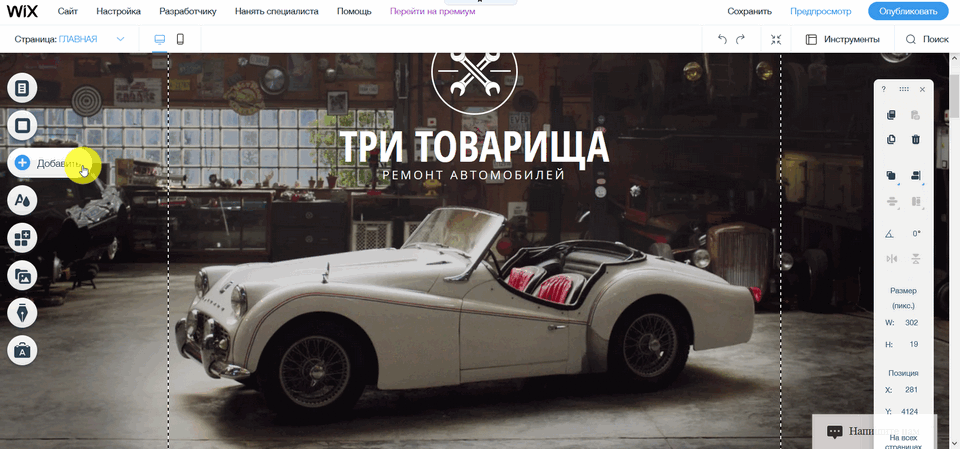The image size is (960, 449).
Task: Open the Add Apps sidebar icon
Action: (22, 238)
